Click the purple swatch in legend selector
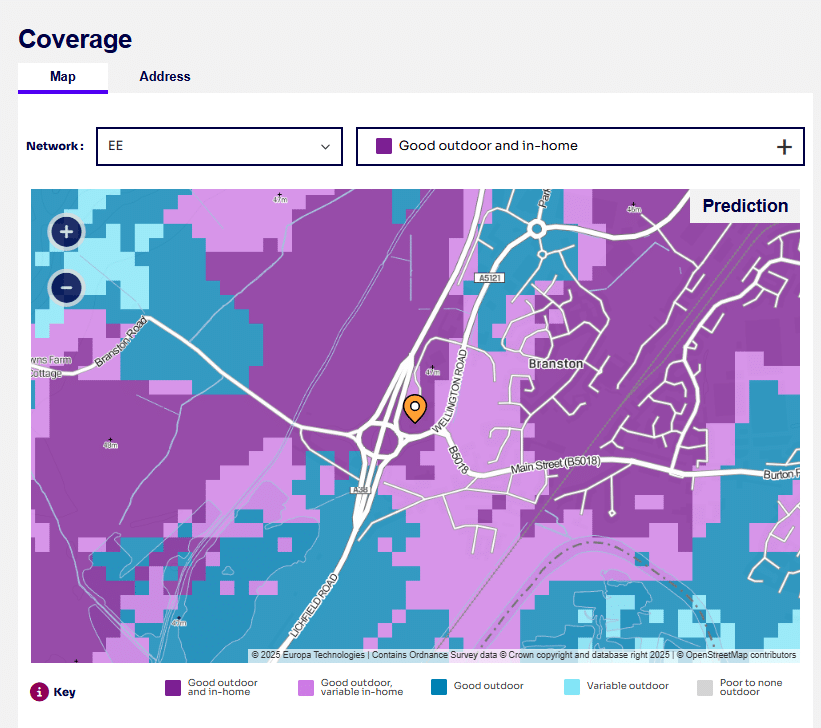 pyautogui.click(x=383, y=146)
